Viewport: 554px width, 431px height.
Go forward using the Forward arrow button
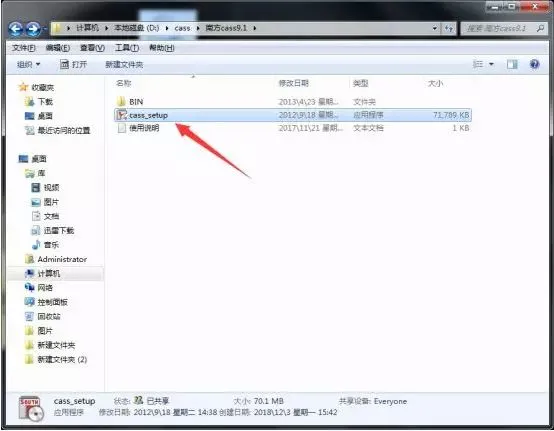[33, 29]
